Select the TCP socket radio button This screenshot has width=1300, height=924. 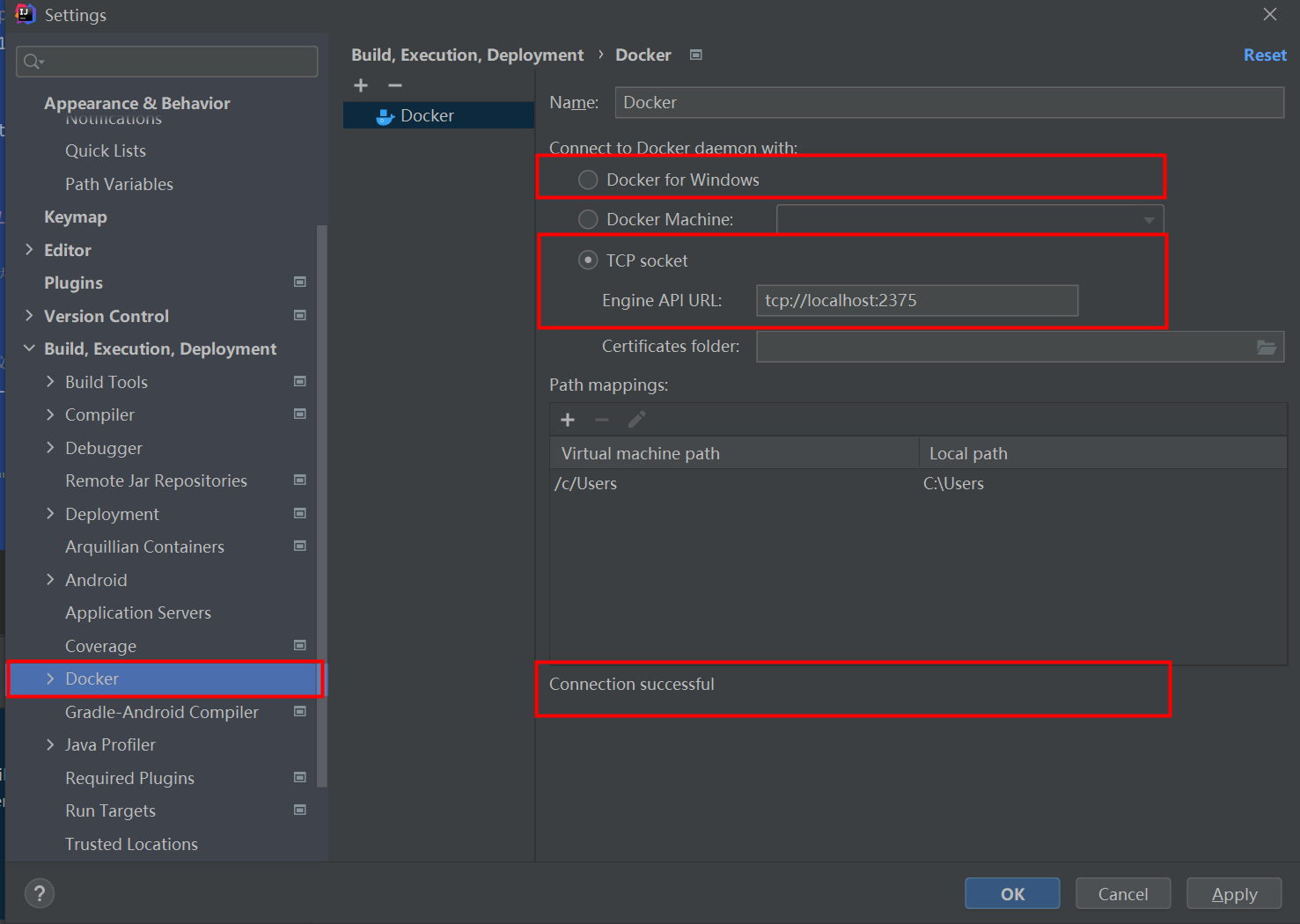click(x=588, y=260)
